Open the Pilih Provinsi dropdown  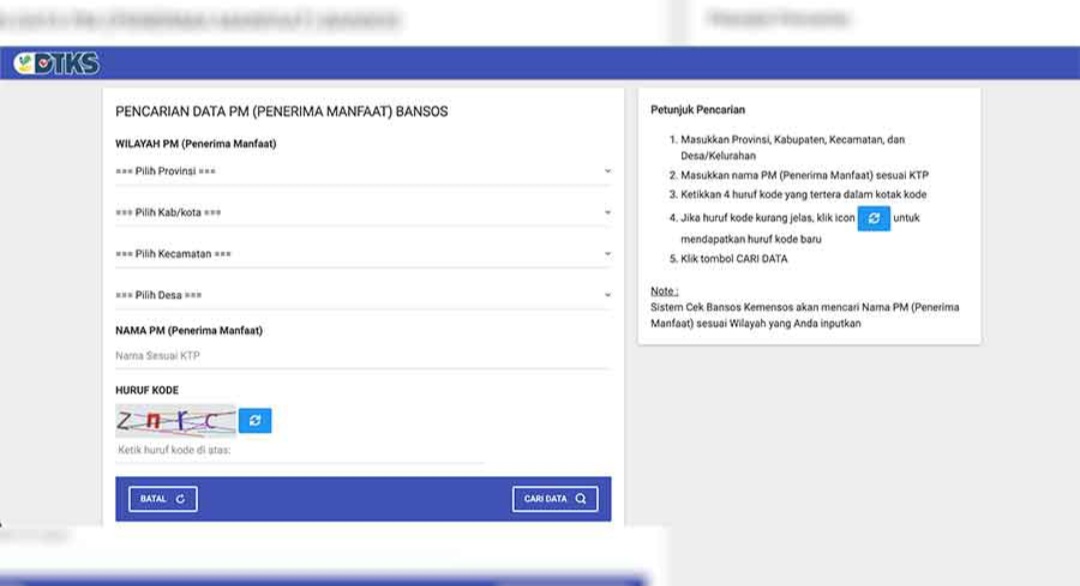(363, 171)
